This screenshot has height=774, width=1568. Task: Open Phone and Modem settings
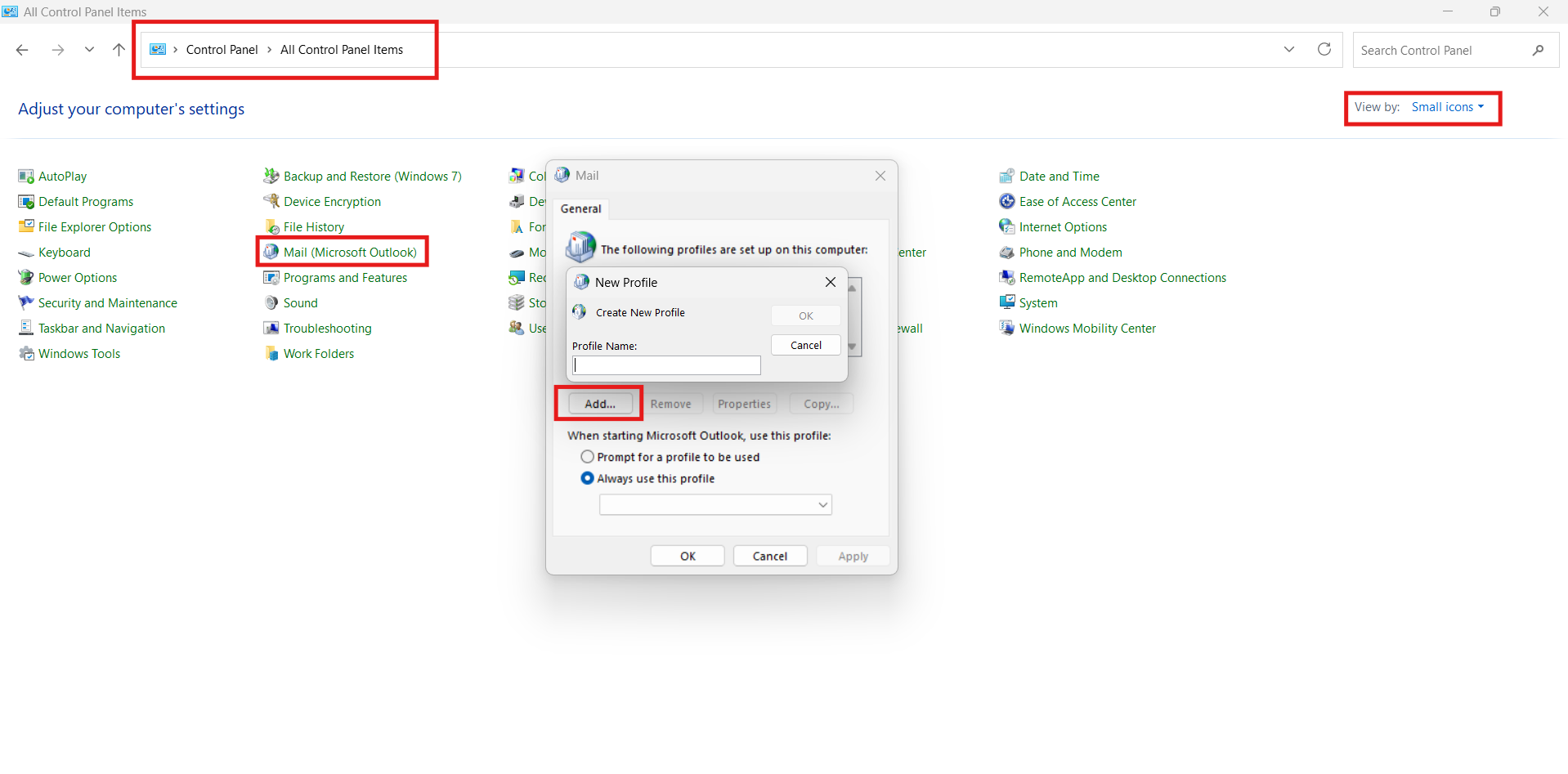click(1070, 252)
